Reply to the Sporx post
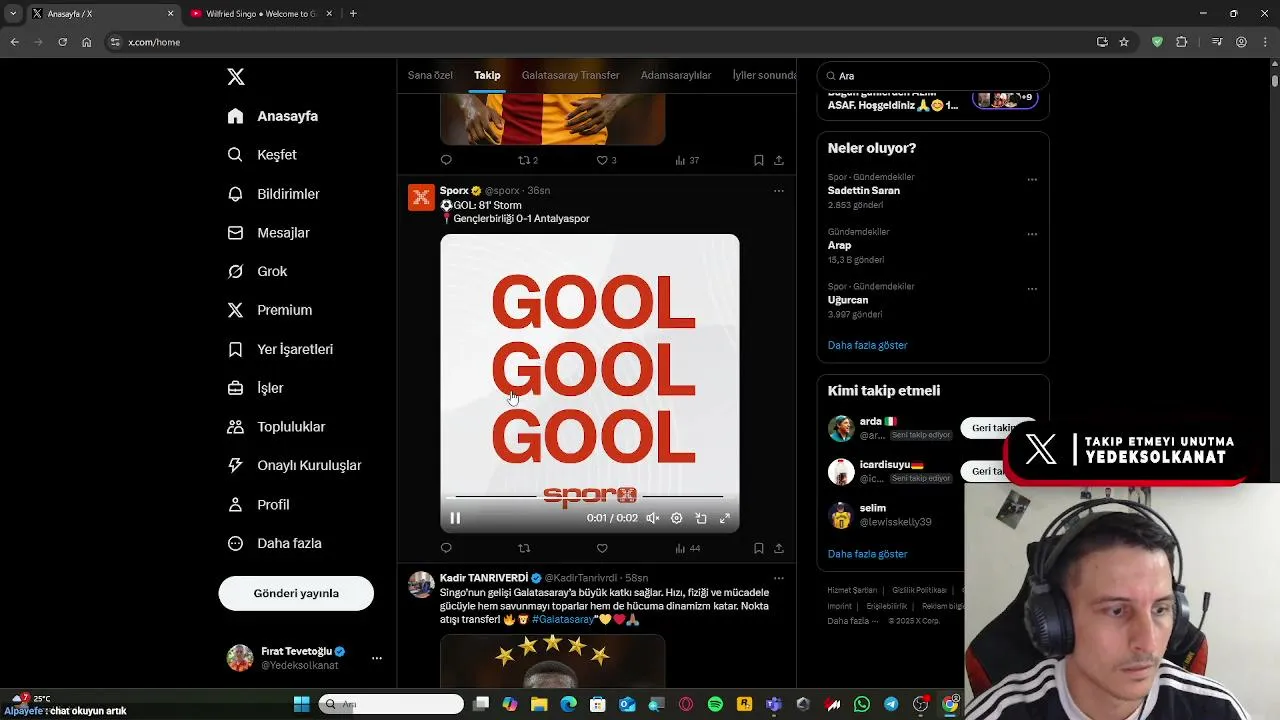Screen dimensions: 1280x720 click(446, 548)
